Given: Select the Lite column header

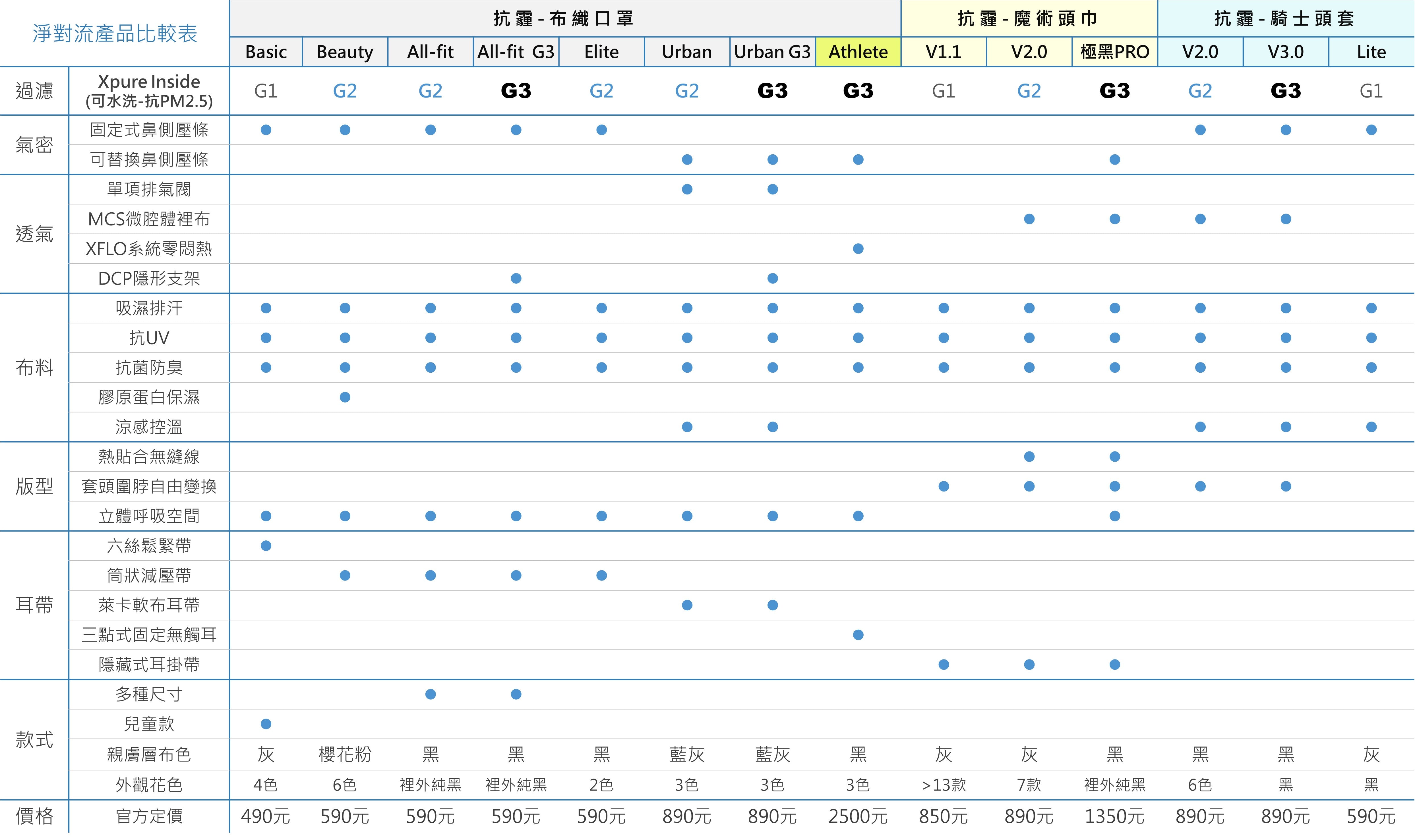Looking at the screenshot, I should [1371, 52].
